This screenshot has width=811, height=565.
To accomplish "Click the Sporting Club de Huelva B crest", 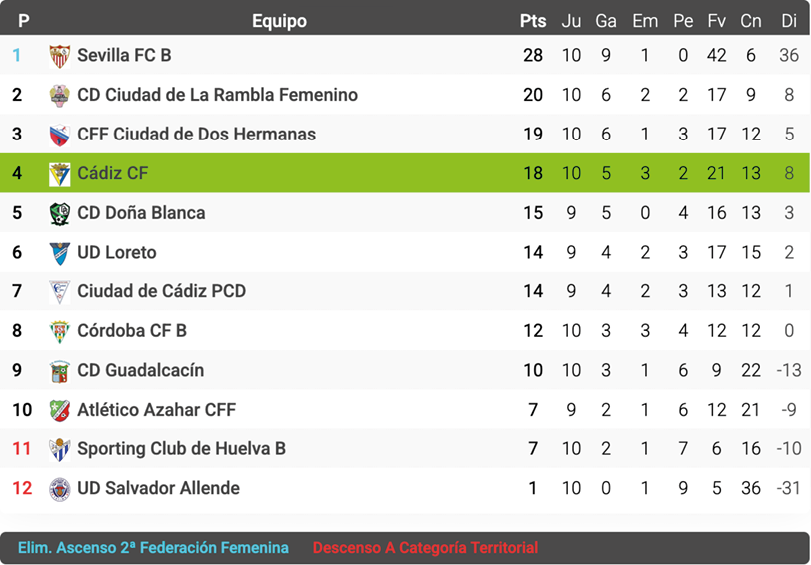I will pyautogui.click(x=60, y=449).
